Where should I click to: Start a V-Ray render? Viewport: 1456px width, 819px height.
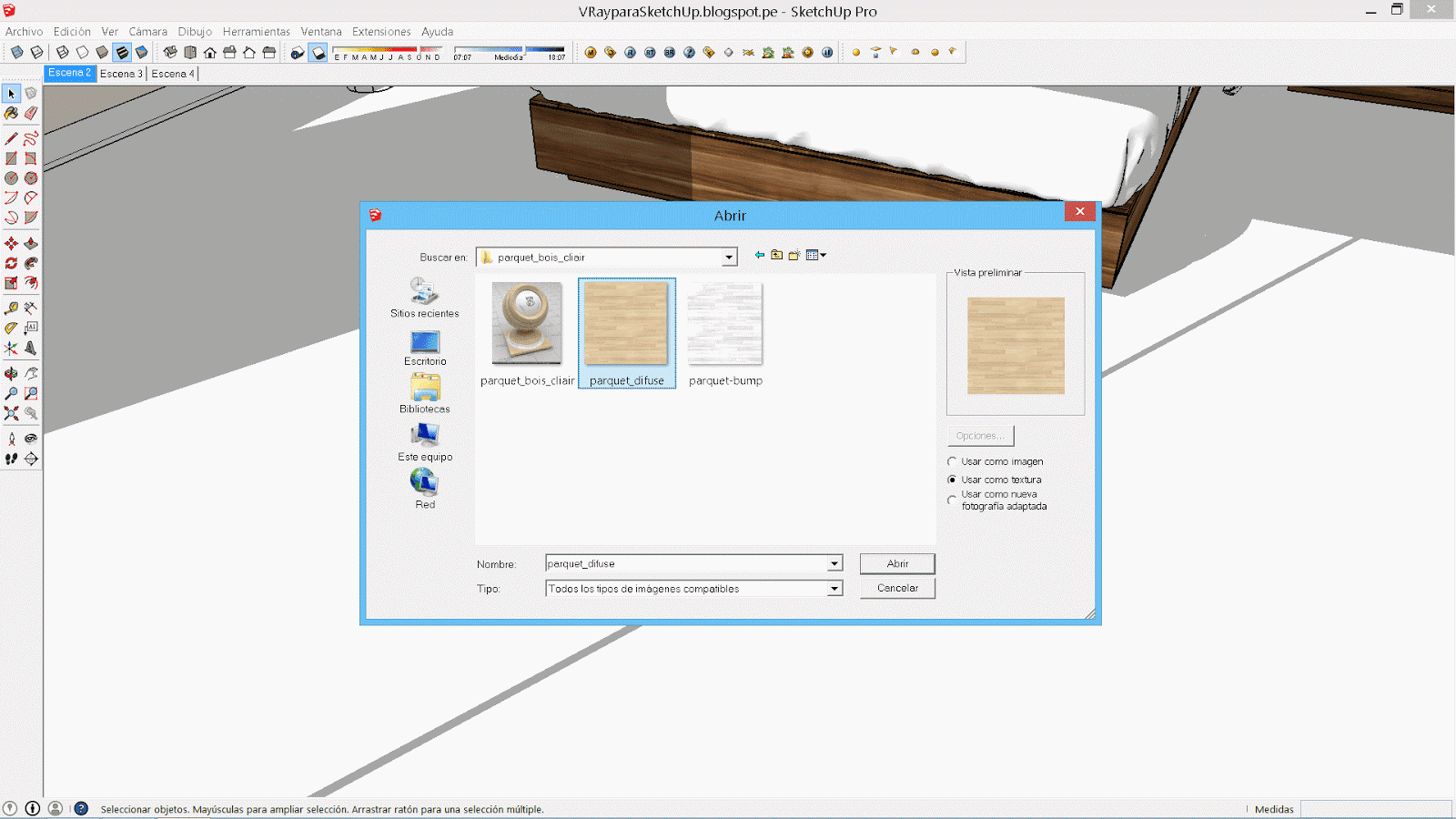coord(629,52)
